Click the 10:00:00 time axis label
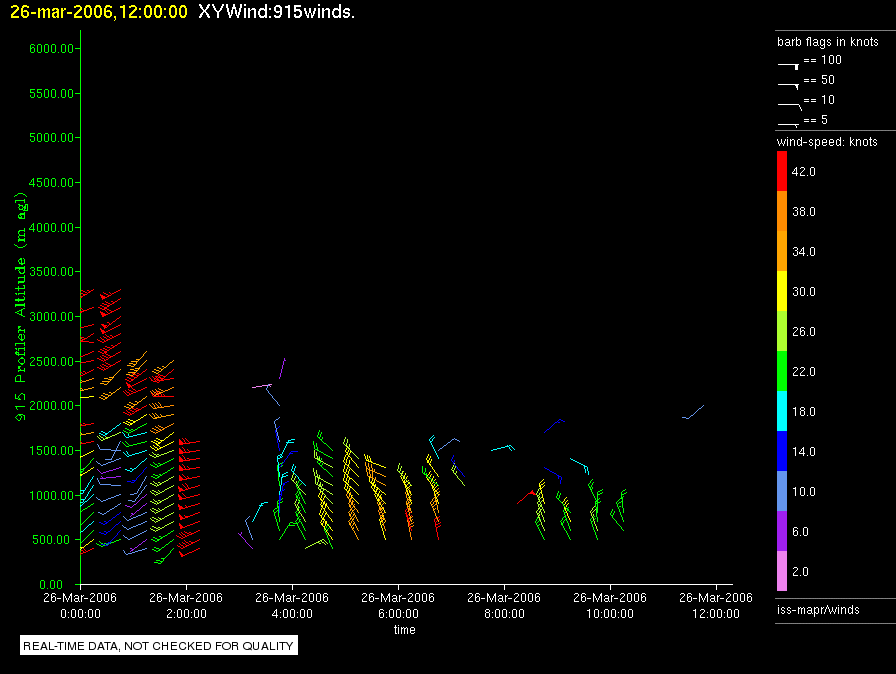The width and height of the screenshot is (896, 674). [610, 613]
